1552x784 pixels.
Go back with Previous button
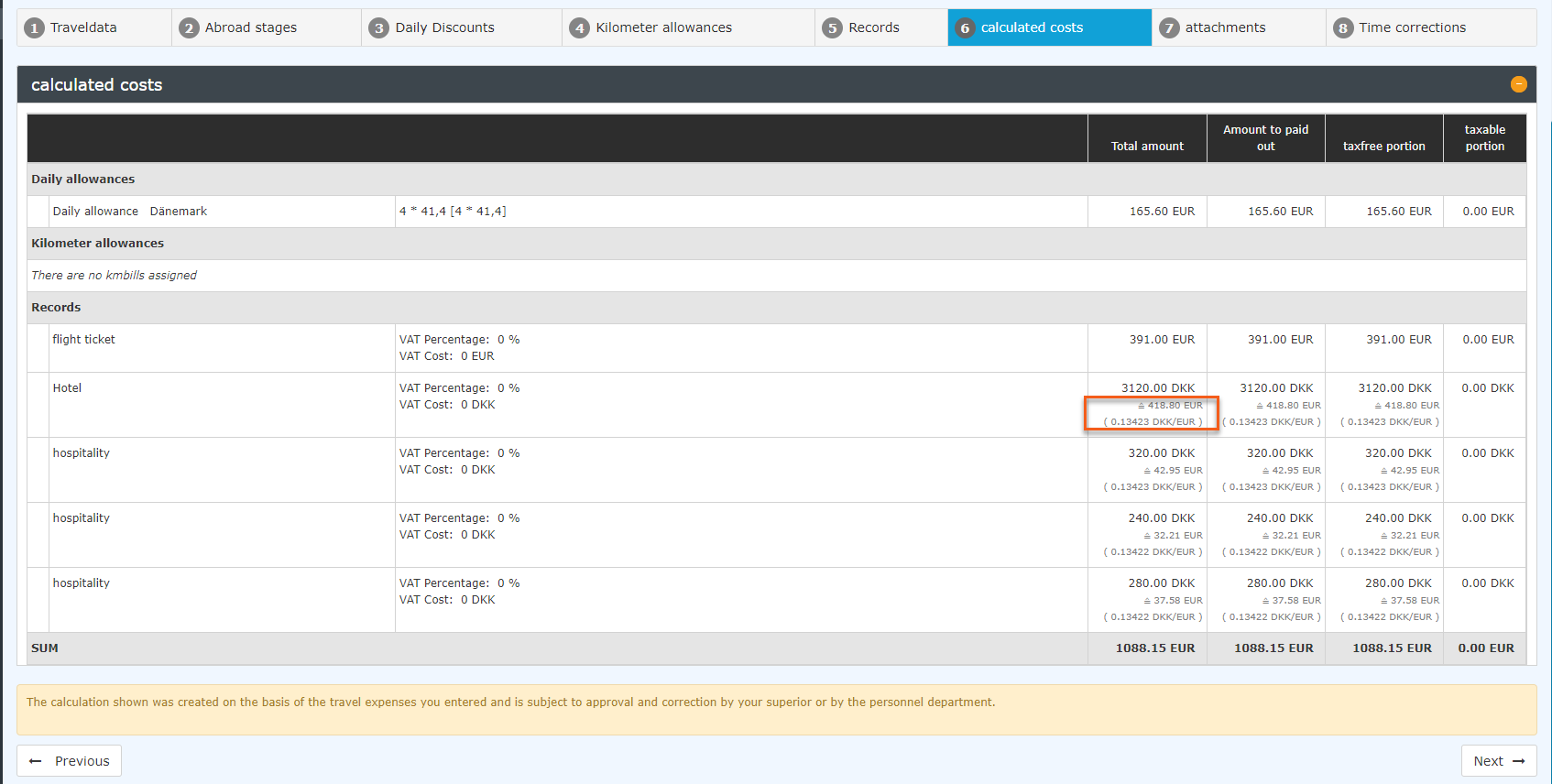pyautogui.click(x=69, y=761)
